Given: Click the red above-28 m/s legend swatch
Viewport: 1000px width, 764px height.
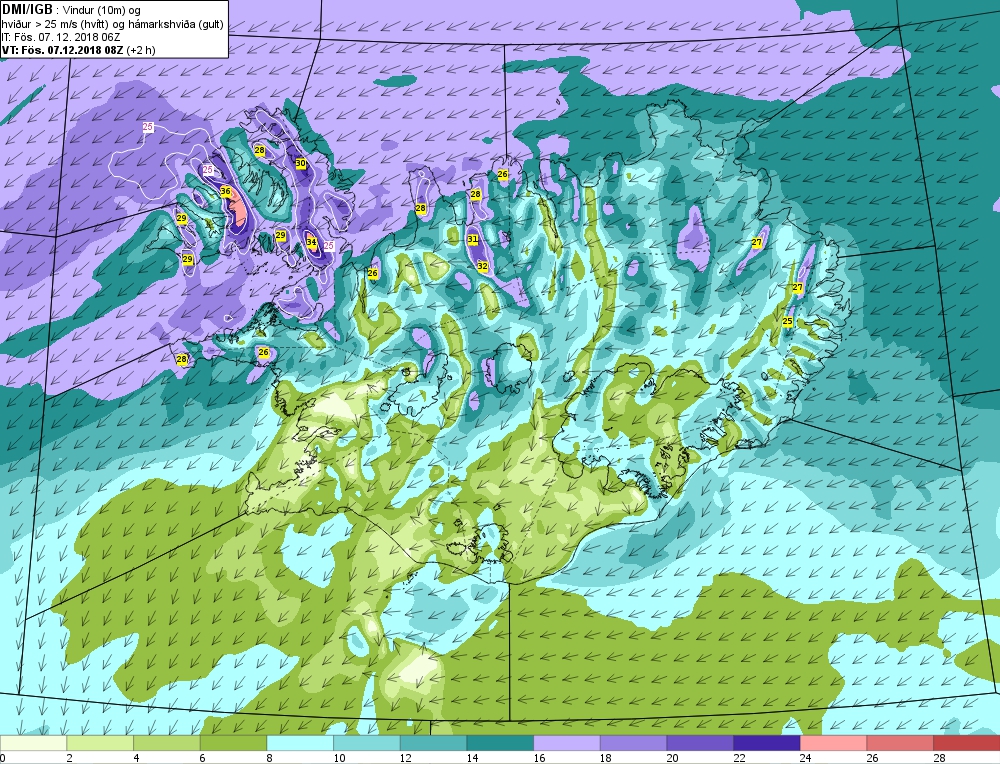Looking at the screenshot, I should pyautogui.click(x=966, y=743).
